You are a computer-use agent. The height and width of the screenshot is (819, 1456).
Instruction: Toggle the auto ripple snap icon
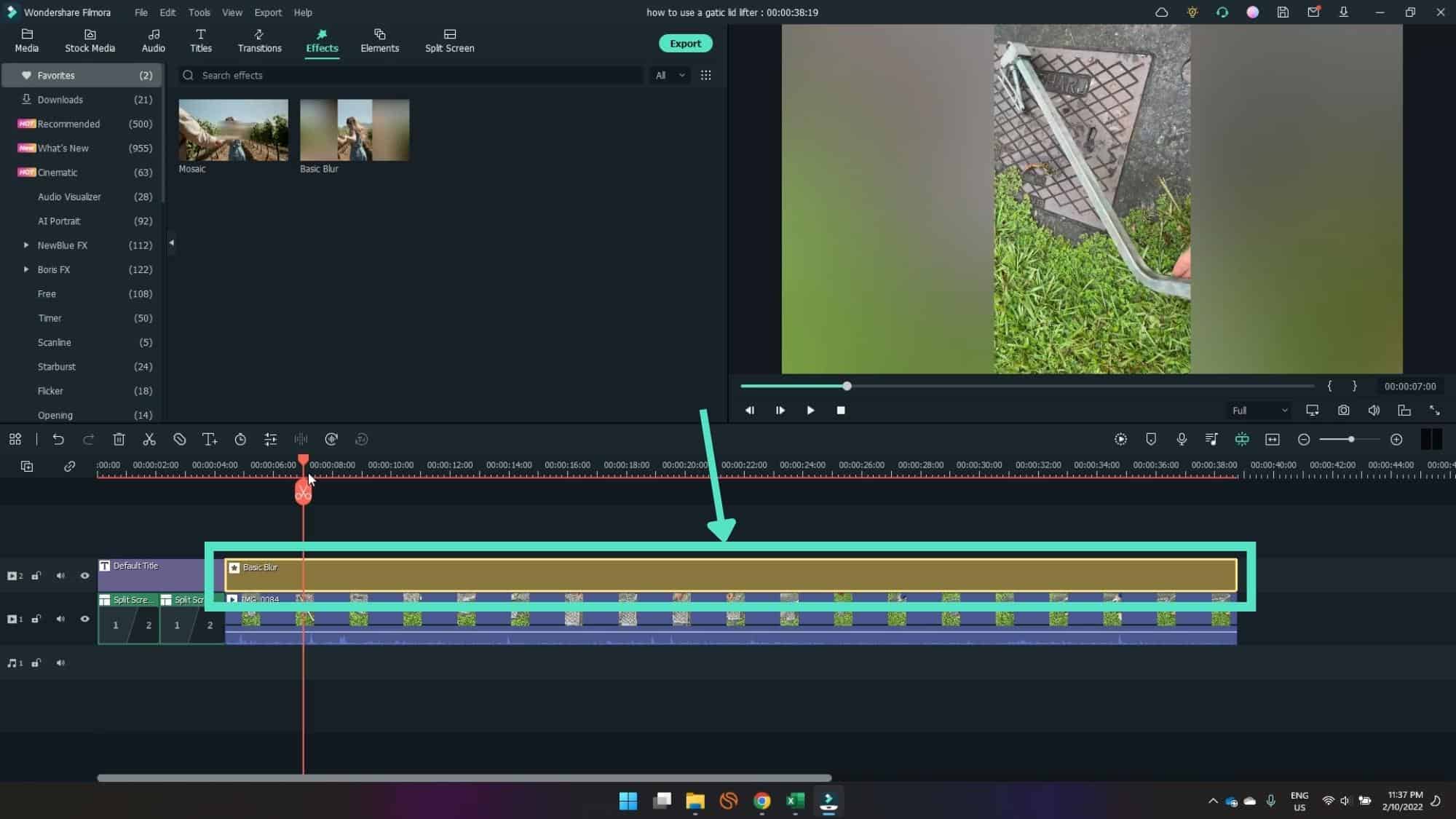point(1242,439)
